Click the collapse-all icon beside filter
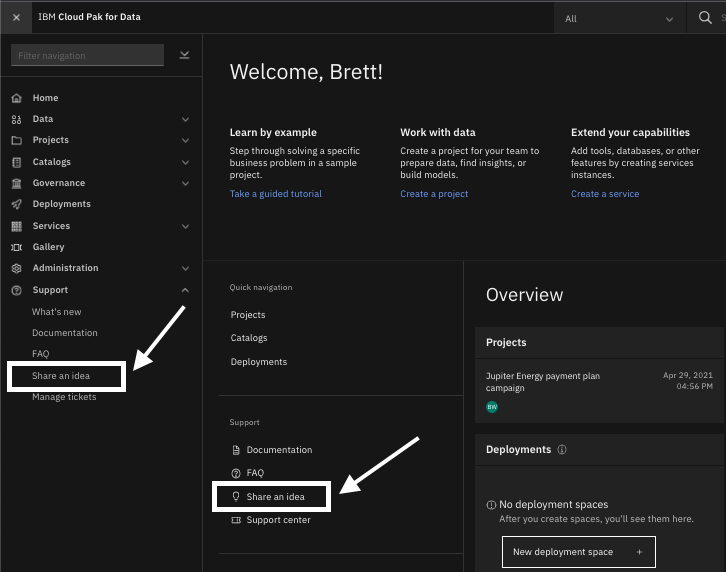The width and height of the screenshot is (726, 572). click(x=185, y=55)
